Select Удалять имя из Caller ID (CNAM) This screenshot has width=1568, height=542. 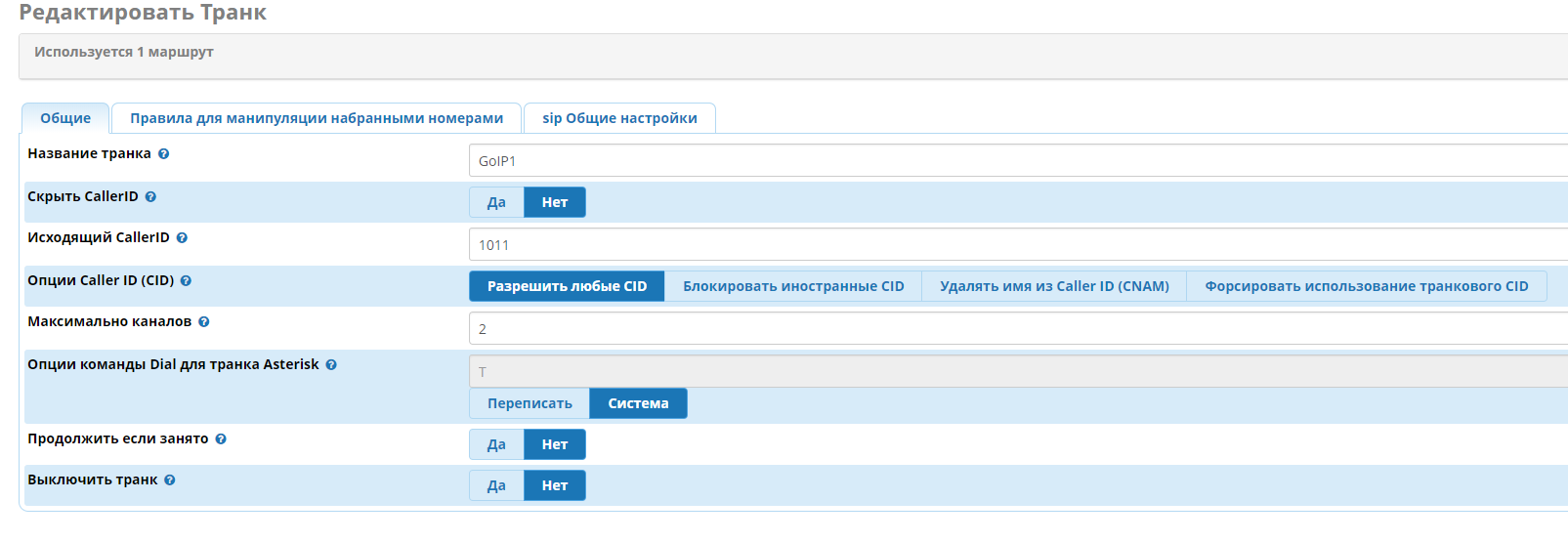point(1054,286)
